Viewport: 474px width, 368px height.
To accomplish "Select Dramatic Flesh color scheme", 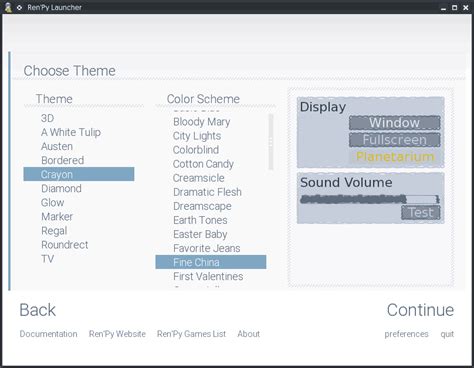I will click(207, 192).
